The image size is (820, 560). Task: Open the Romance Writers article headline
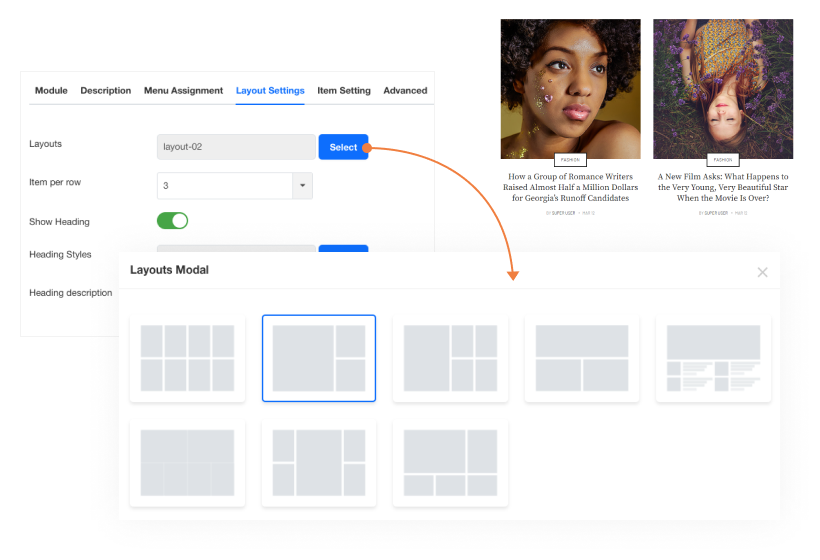(x=570, y=187)
